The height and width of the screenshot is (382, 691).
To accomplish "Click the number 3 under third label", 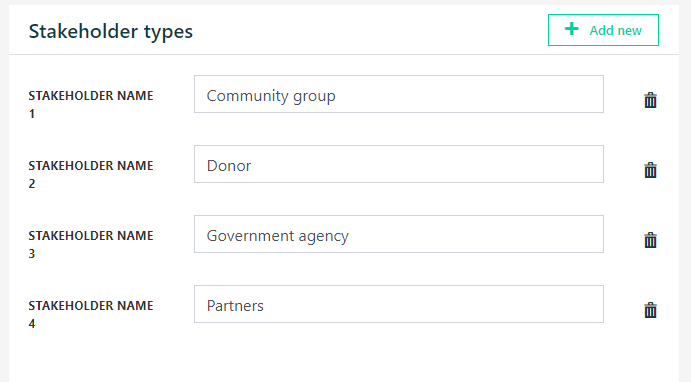I will (x=32, y=254).
